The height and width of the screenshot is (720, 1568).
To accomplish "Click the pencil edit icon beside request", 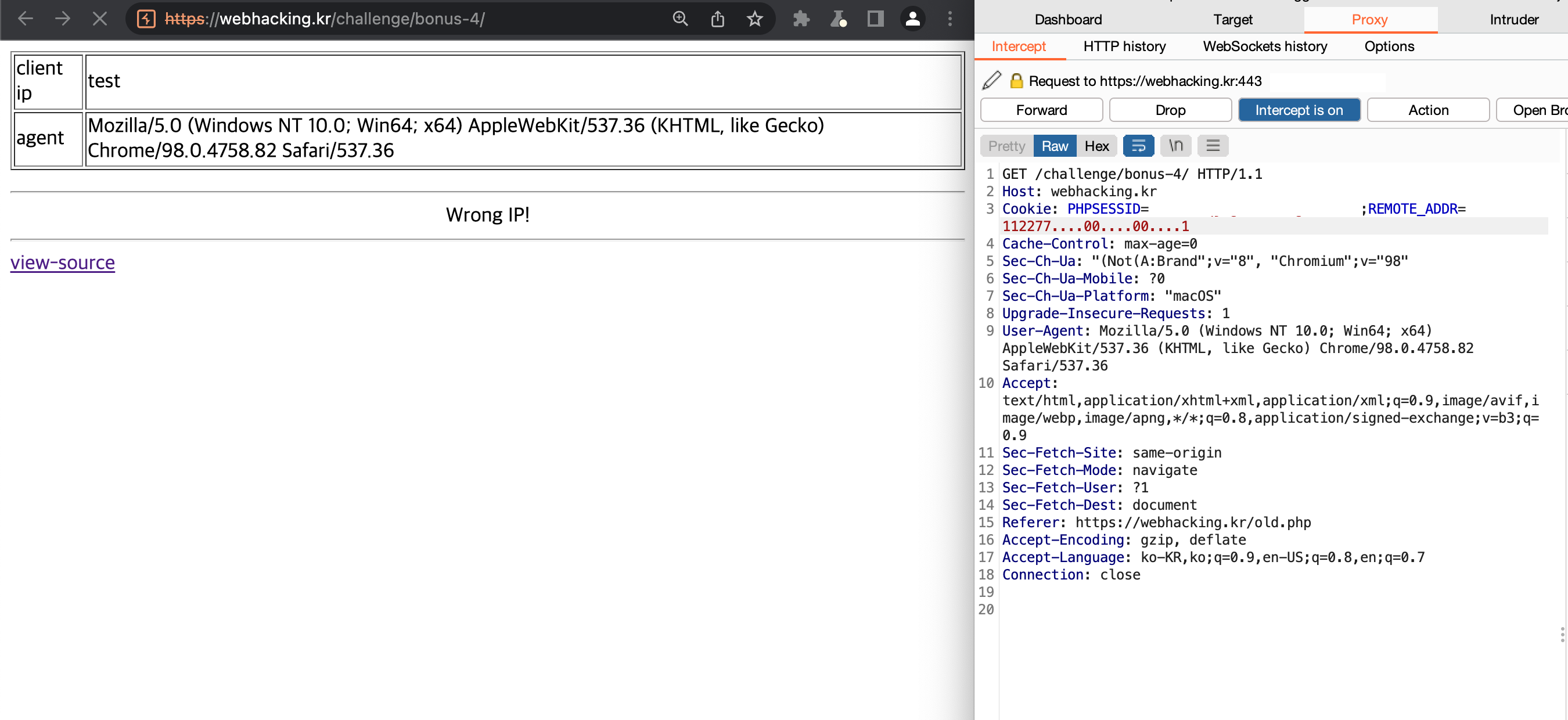I will pyautogui.click(x=991, y=81).
